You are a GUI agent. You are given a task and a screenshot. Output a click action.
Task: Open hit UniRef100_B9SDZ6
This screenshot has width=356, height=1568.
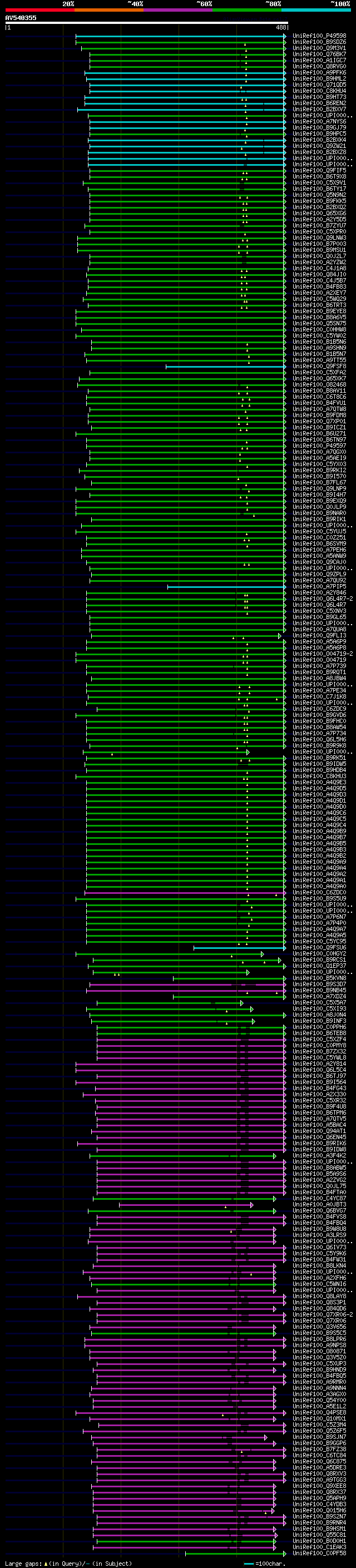click(x=319, y=42)
